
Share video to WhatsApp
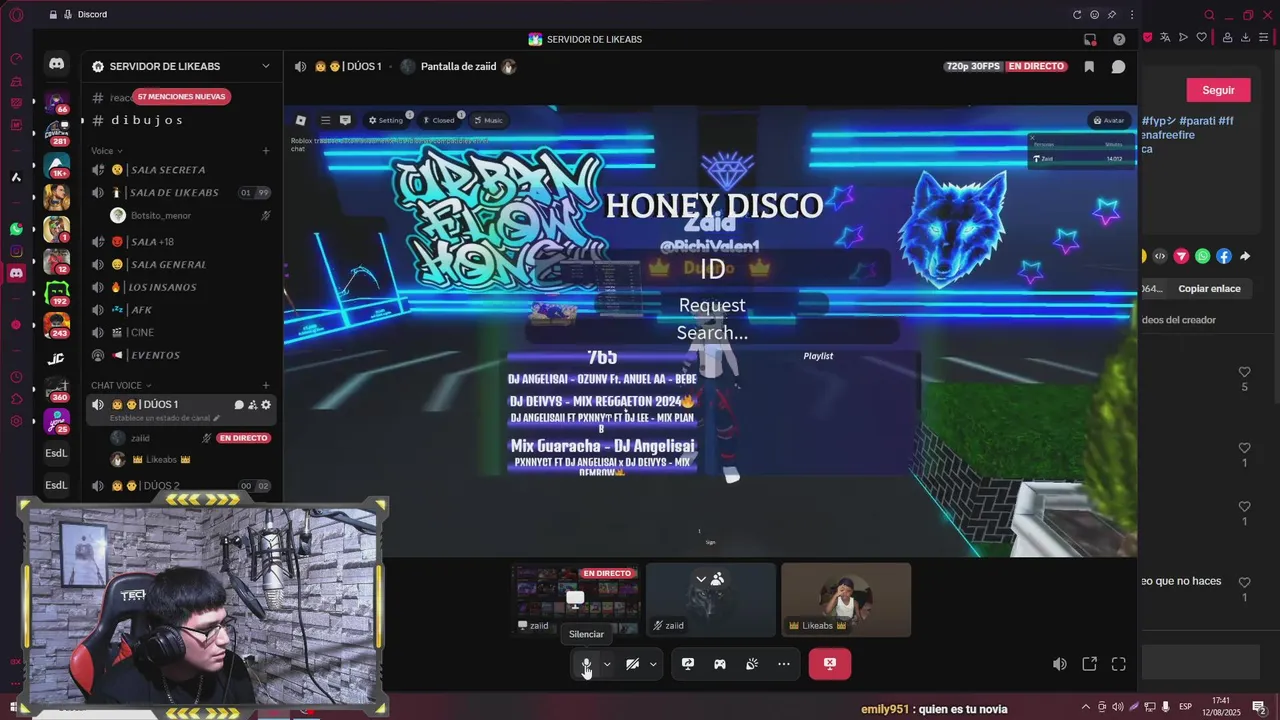1203,257
